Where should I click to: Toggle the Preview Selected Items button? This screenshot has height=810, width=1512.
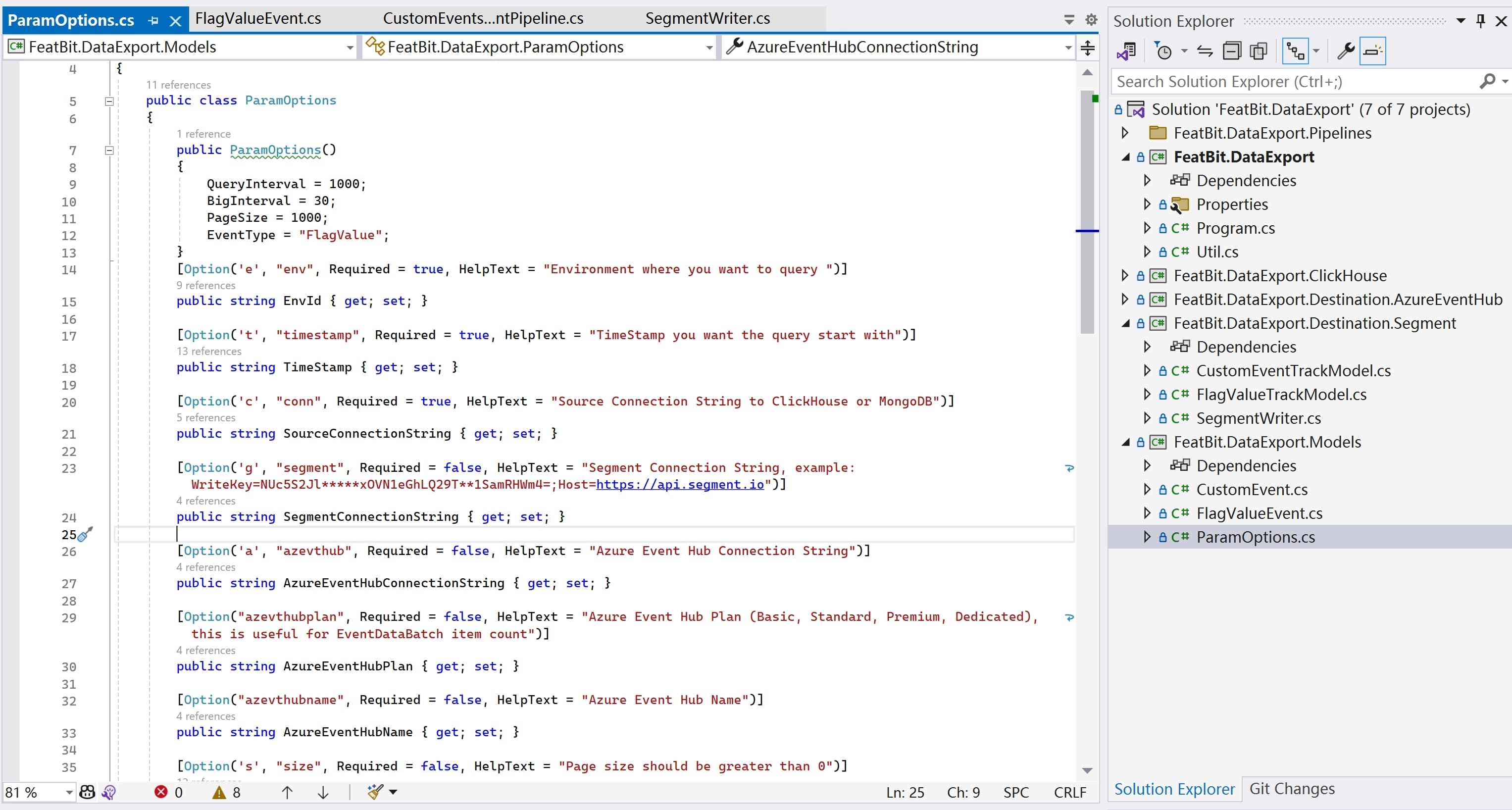click(1372, 51)
